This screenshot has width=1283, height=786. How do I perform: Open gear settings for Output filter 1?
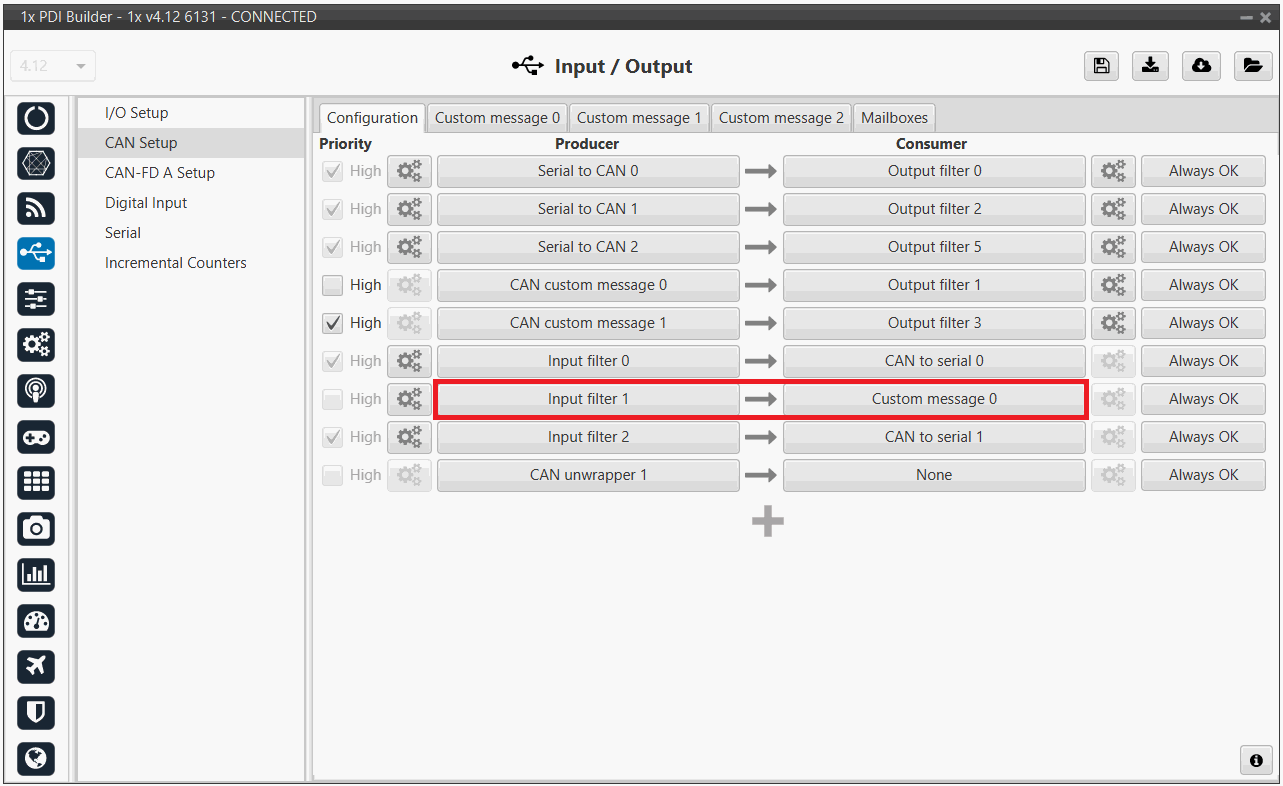point(1113,285)
